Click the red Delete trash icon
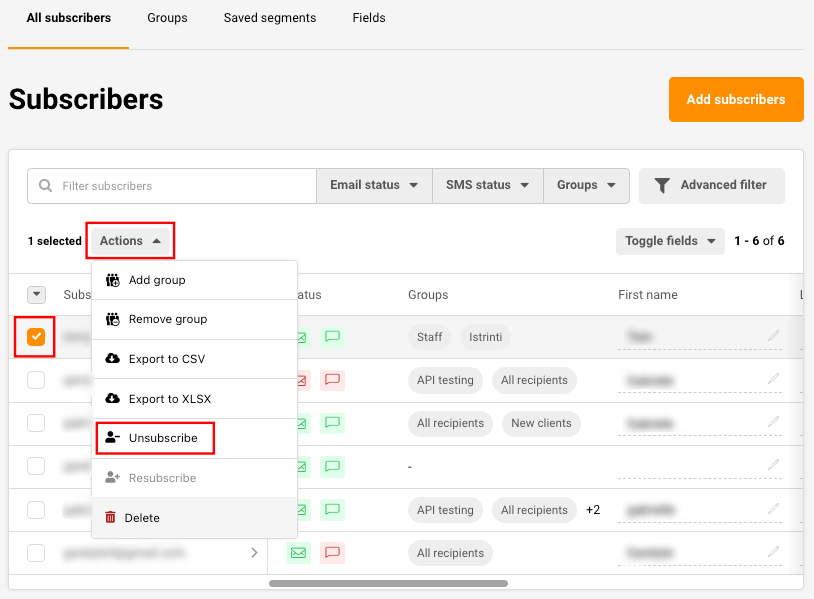Image resolution: width=814 pixels, height=599 pixels. coord(111,518)
